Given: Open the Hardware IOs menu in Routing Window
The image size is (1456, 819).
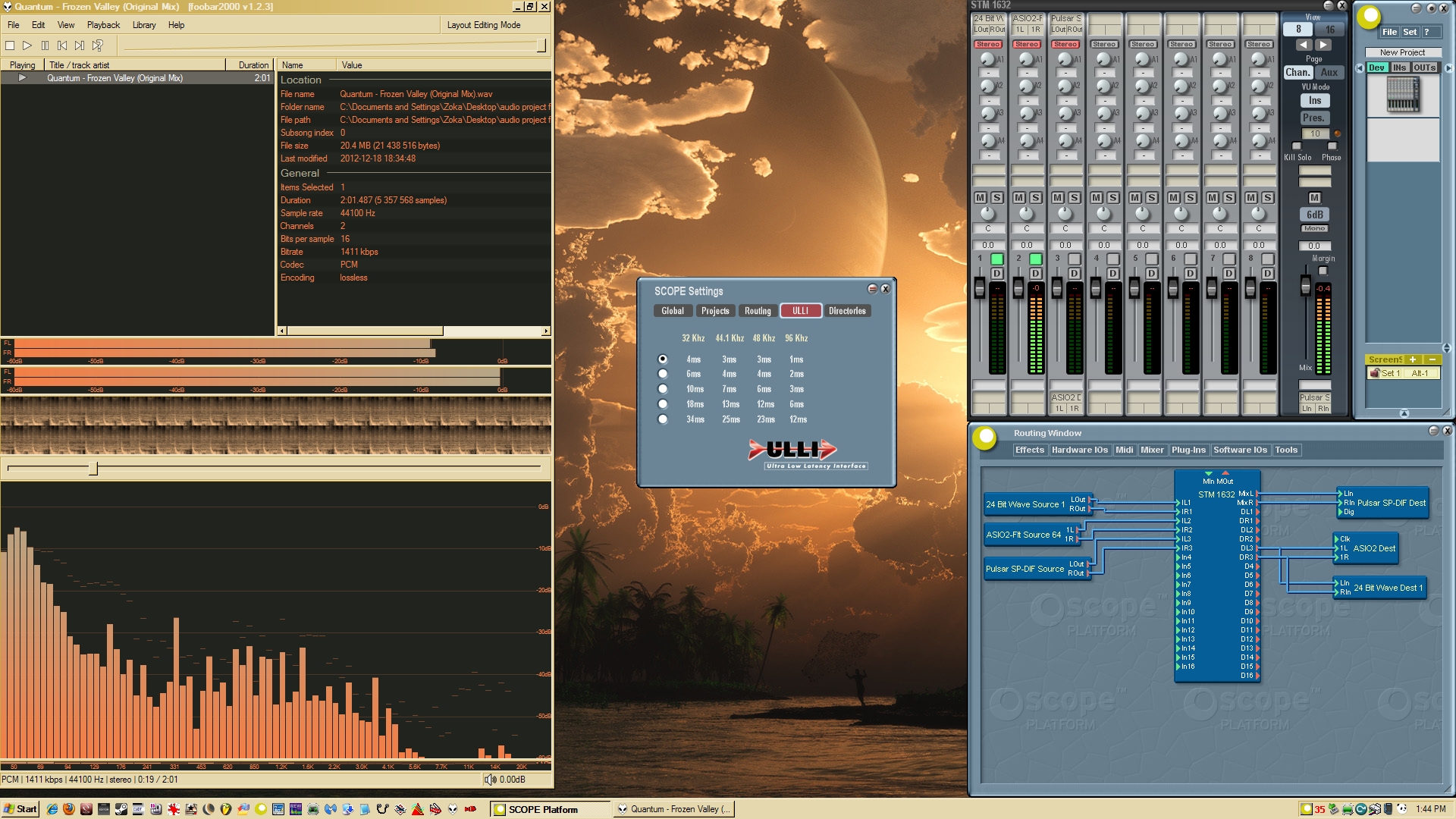Looking at the screenshot, I should click(x=1080, y=450).
